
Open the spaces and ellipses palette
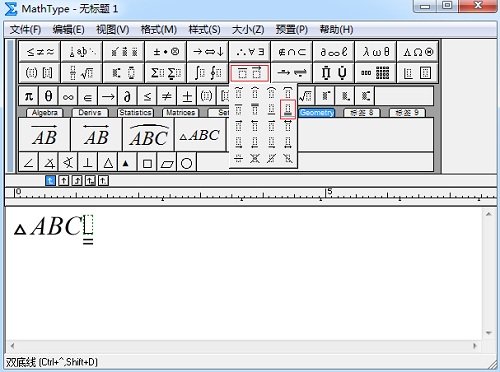(x=82, y=52)
